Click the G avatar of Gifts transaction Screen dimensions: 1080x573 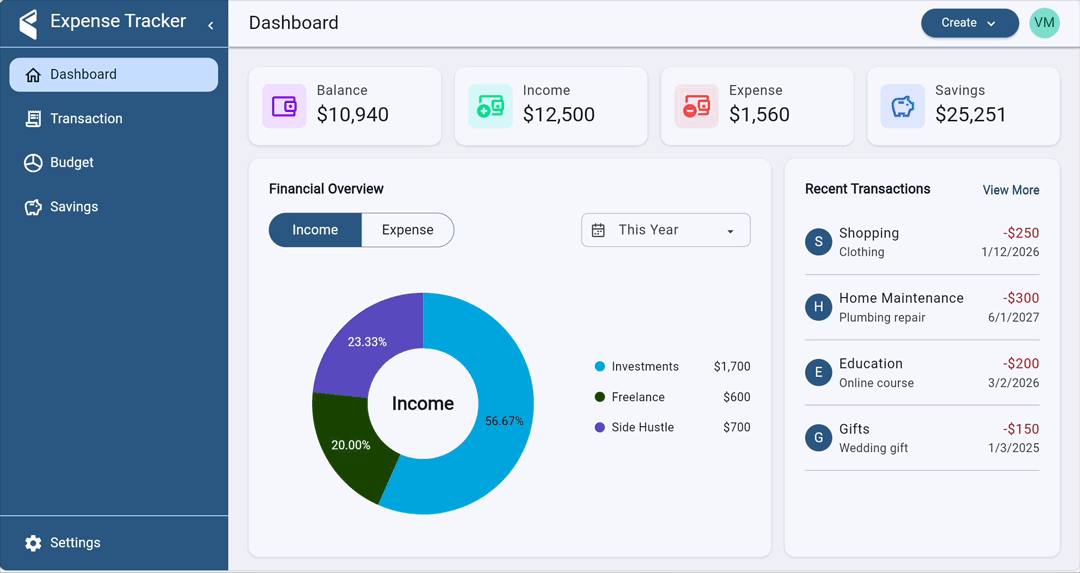(818, 438)
